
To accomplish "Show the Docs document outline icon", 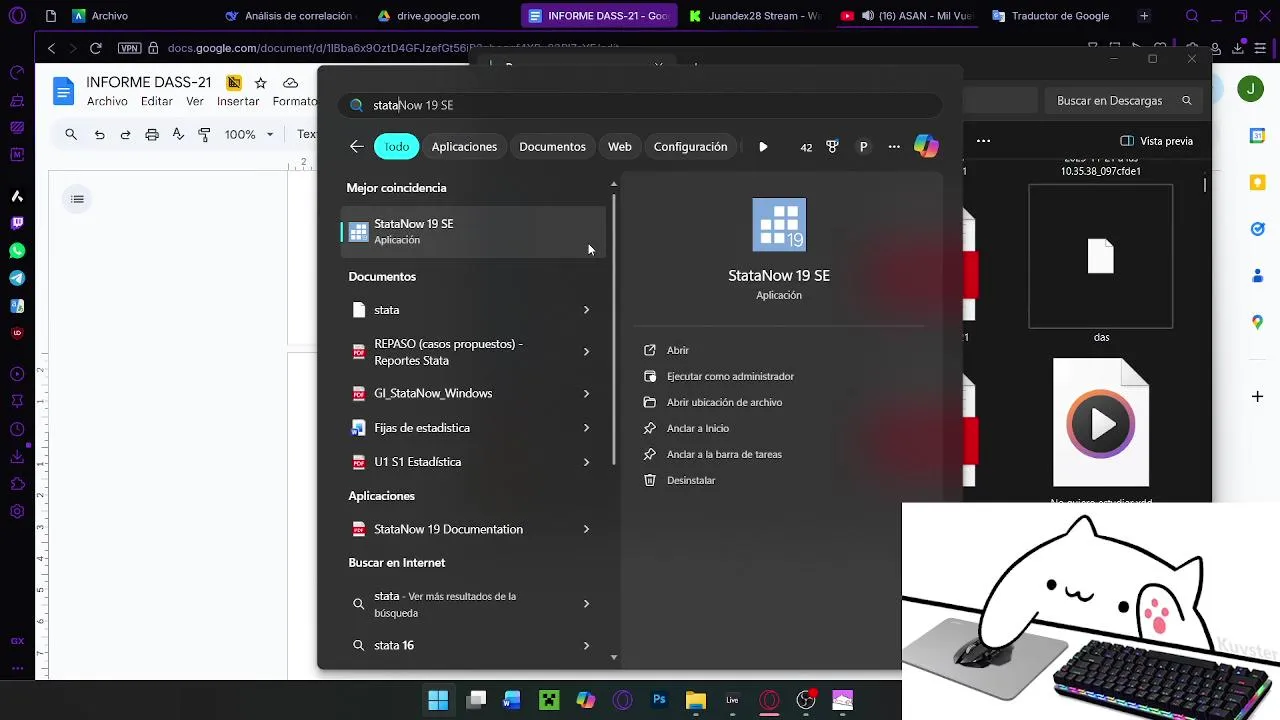I will coord(77,199).
